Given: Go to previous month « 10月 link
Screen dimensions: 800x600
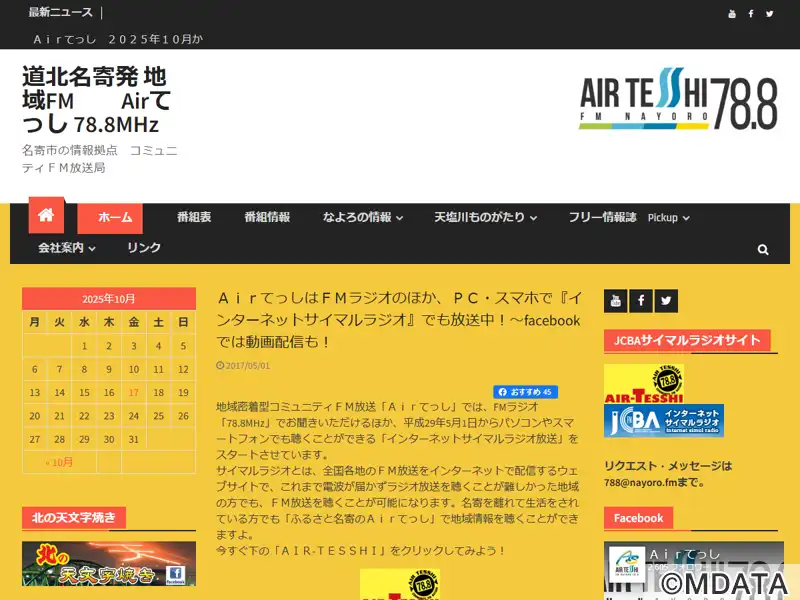Looking at the screenshot, I should pyautogui.click(x=59, y=462).
